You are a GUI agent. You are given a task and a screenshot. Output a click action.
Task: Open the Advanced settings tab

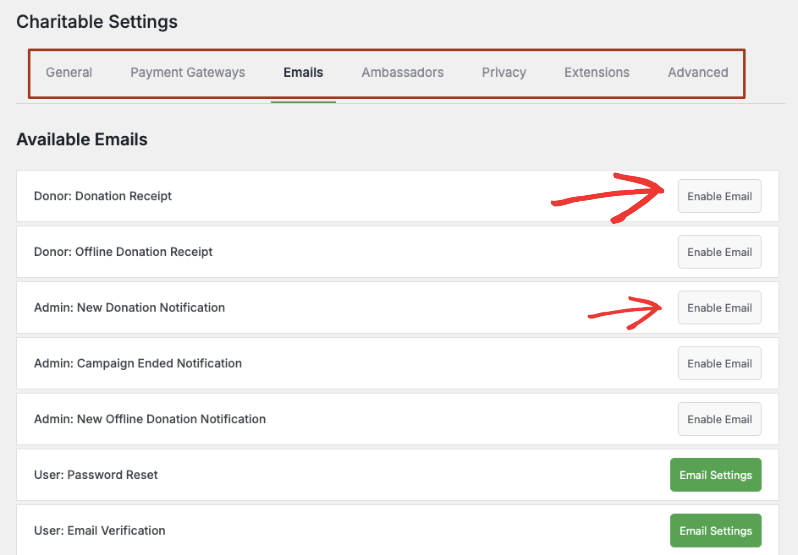click(x=698, y=73)
